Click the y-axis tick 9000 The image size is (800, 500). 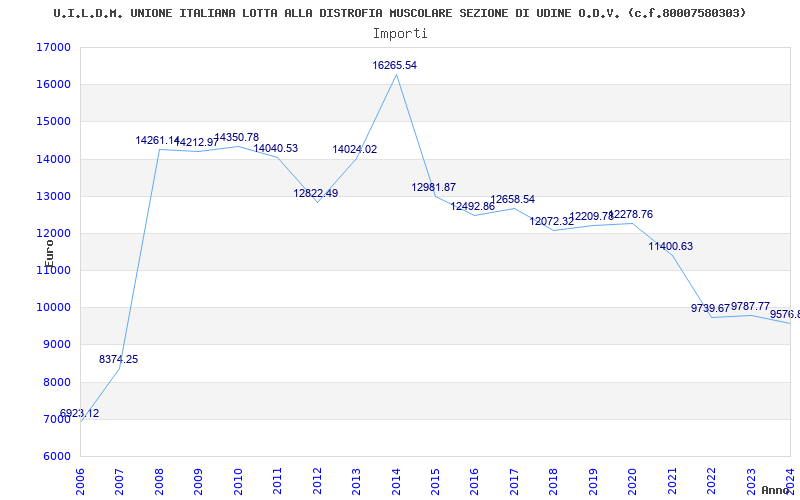coord(56,345)
